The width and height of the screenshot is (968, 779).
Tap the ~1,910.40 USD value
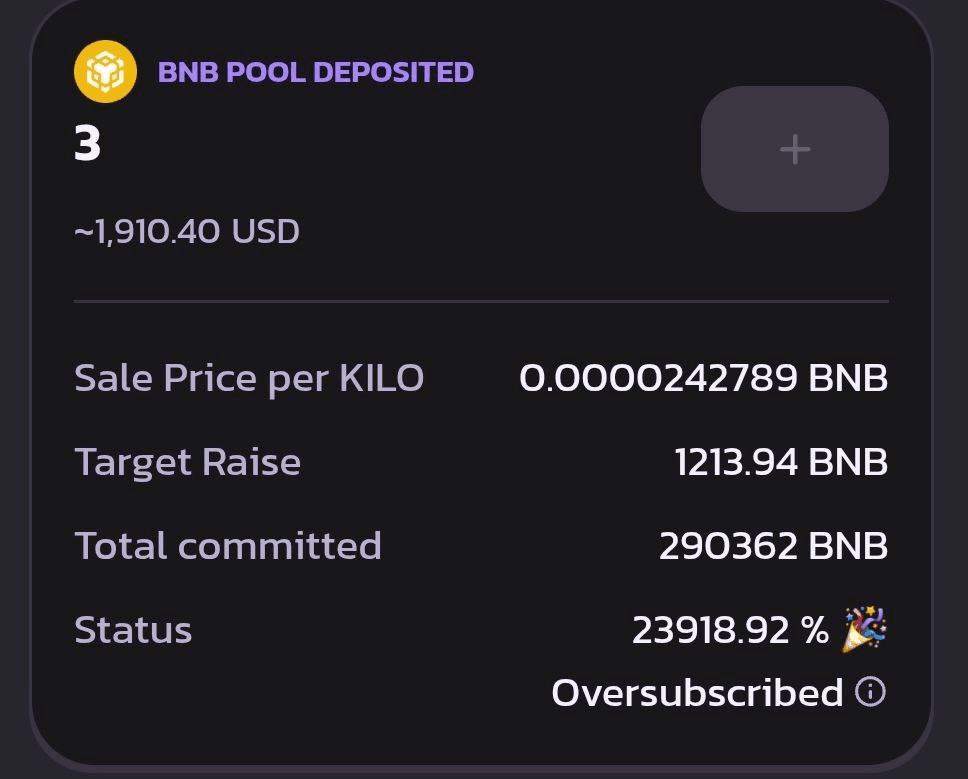pyautogui.click(x=187, y=232)
